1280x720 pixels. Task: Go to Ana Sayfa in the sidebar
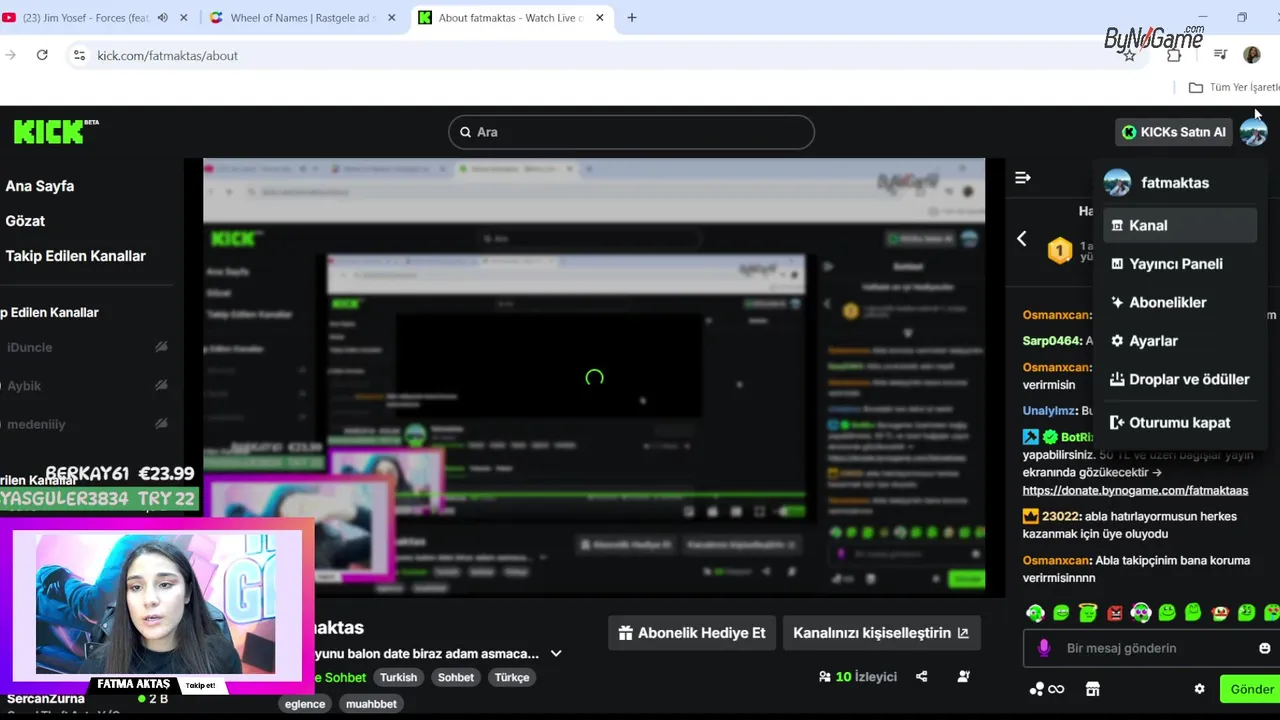tap(40, 186)
